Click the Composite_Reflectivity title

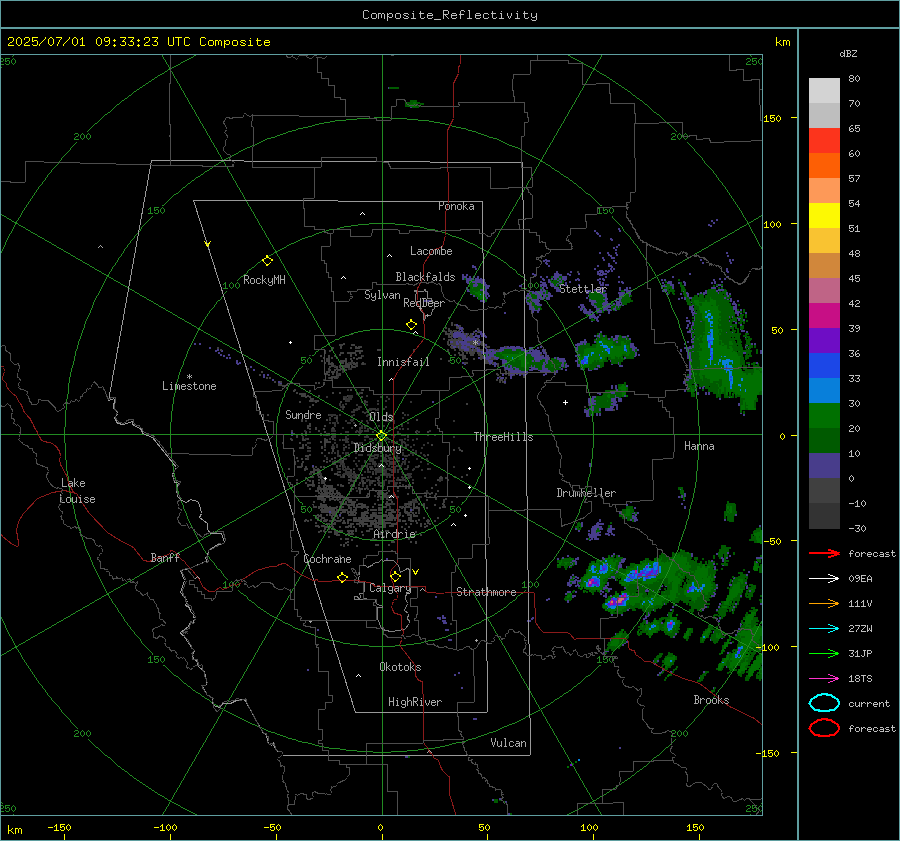[x=449, y=15]
